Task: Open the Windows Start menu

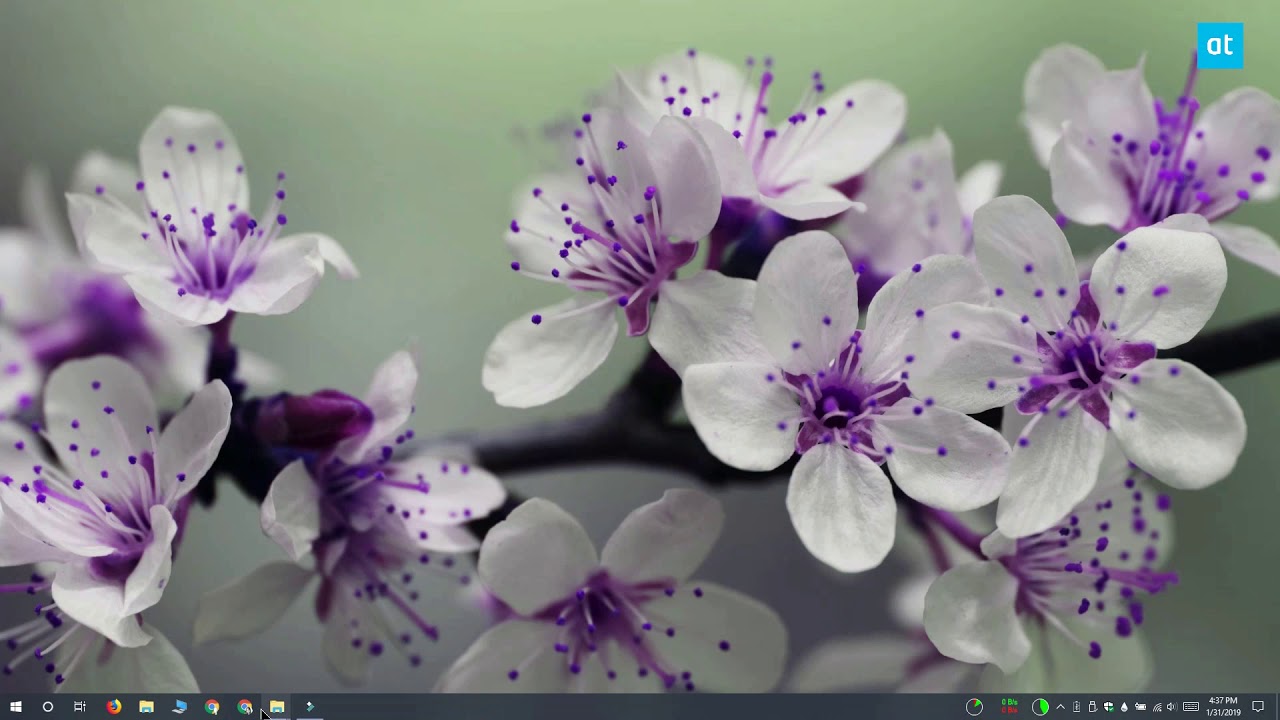Action: tap(15, 707)
